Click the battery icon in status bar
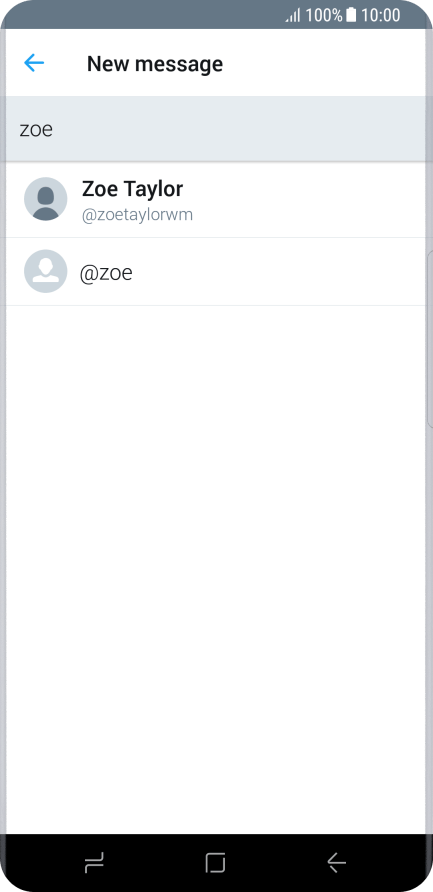 351,15
